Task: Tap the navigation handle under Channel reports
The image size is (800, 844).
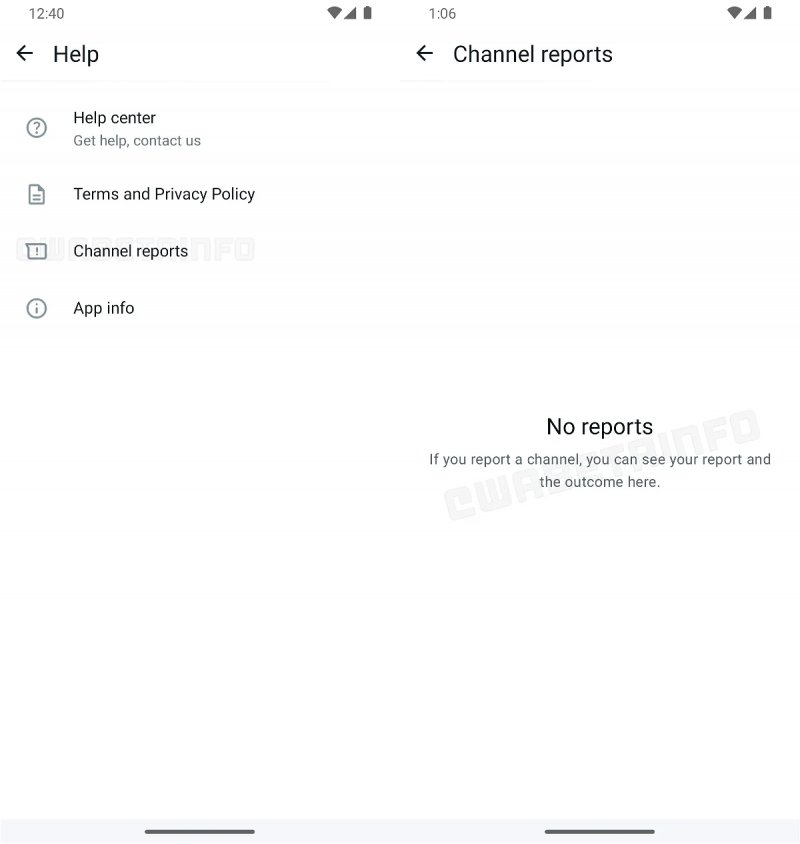Action: (x=599, y=831)
